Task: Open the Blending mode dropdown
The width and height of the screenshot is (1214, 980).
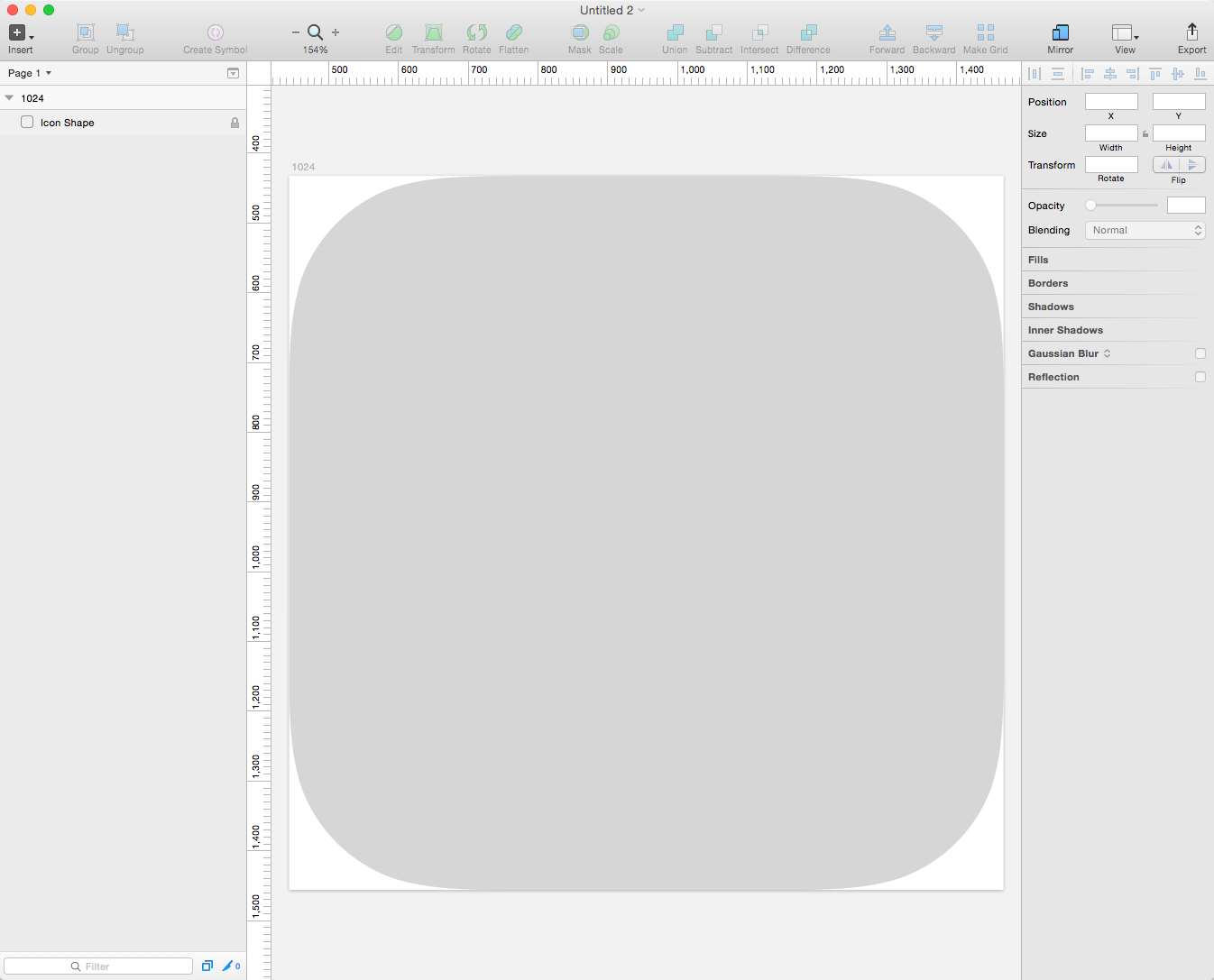Action: [x=1144, y=230]
